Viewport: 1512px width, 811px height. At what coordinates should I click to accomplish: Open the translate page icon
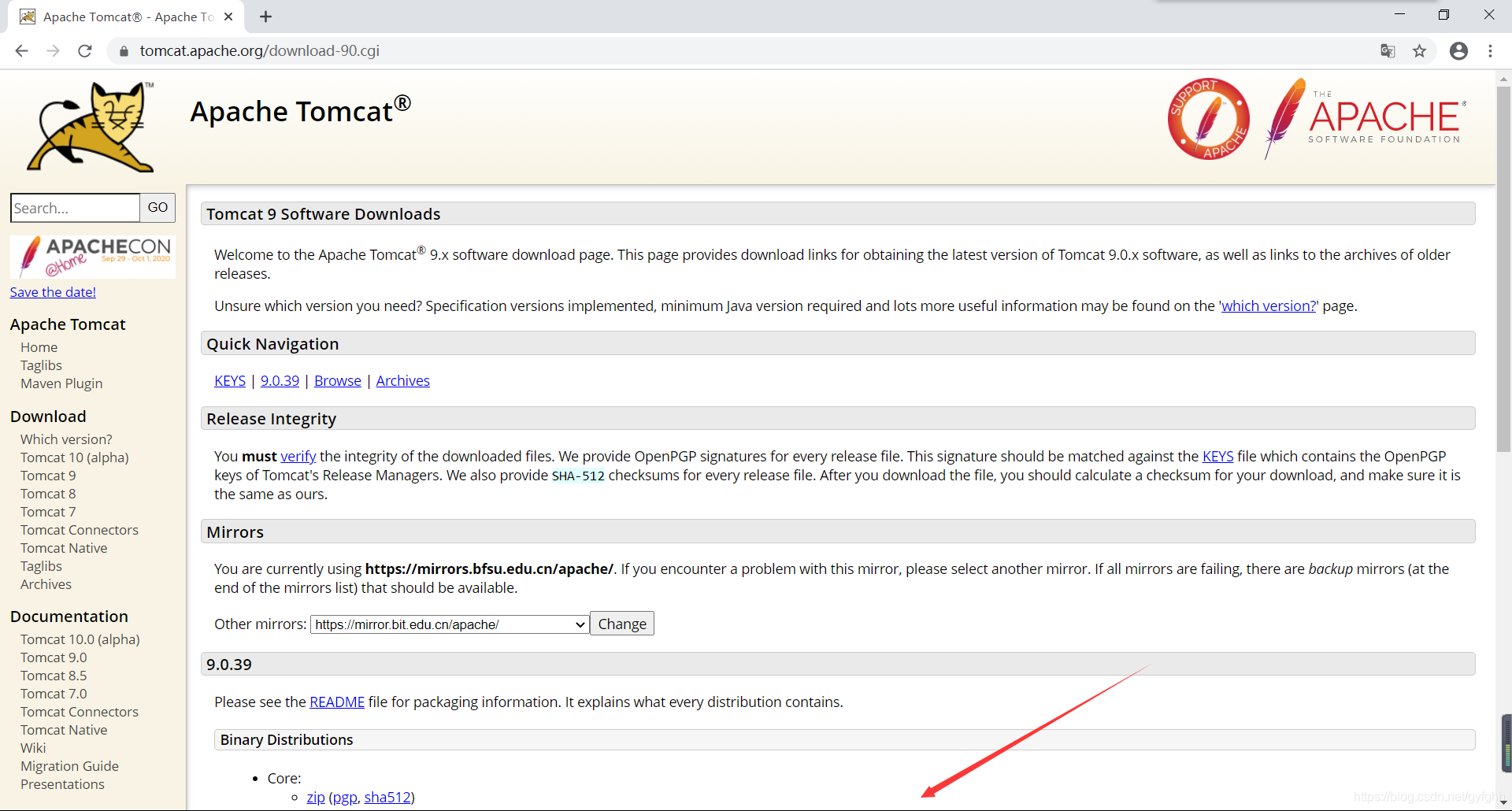[x=1388, y=51]
